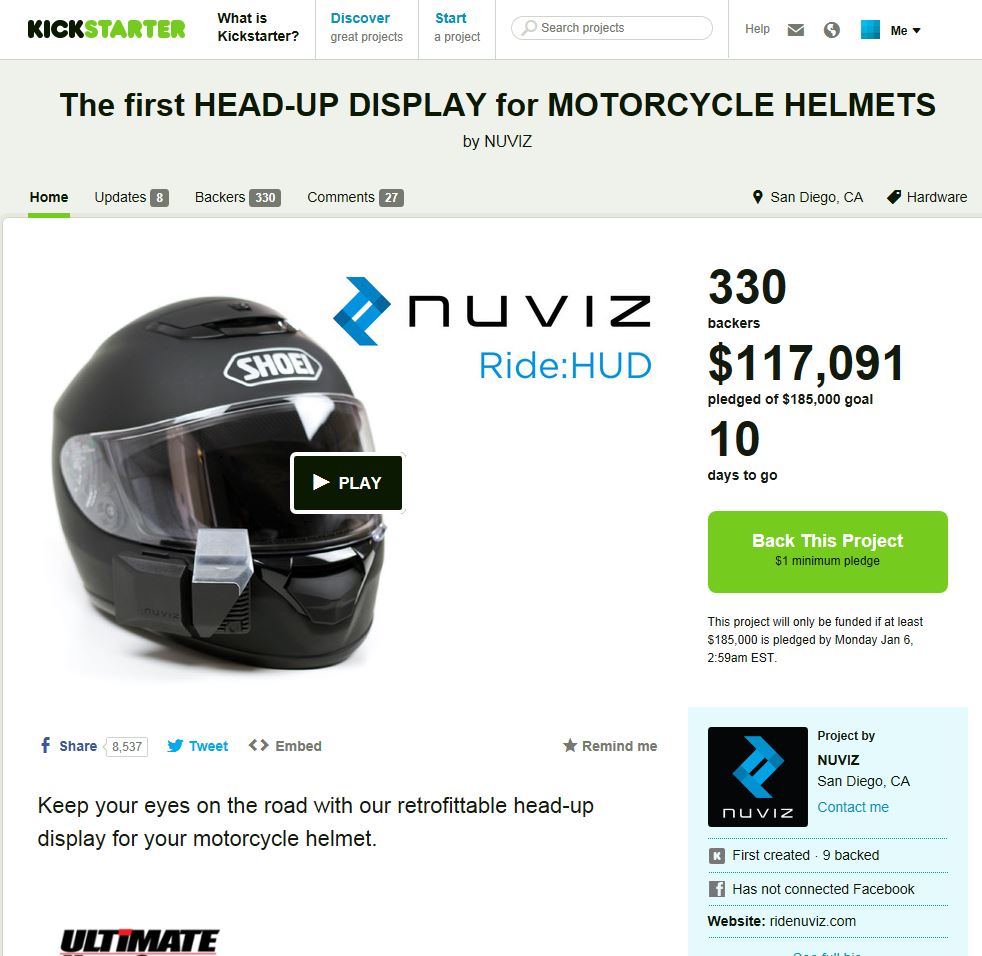Click the Remind me star
This screenshot has height=956, width=982.
(569, 745)
